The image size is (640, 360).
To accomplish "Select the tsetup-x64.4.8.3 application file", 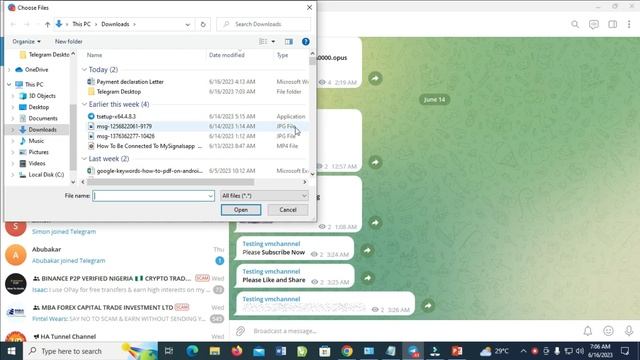I will (116, 117).
